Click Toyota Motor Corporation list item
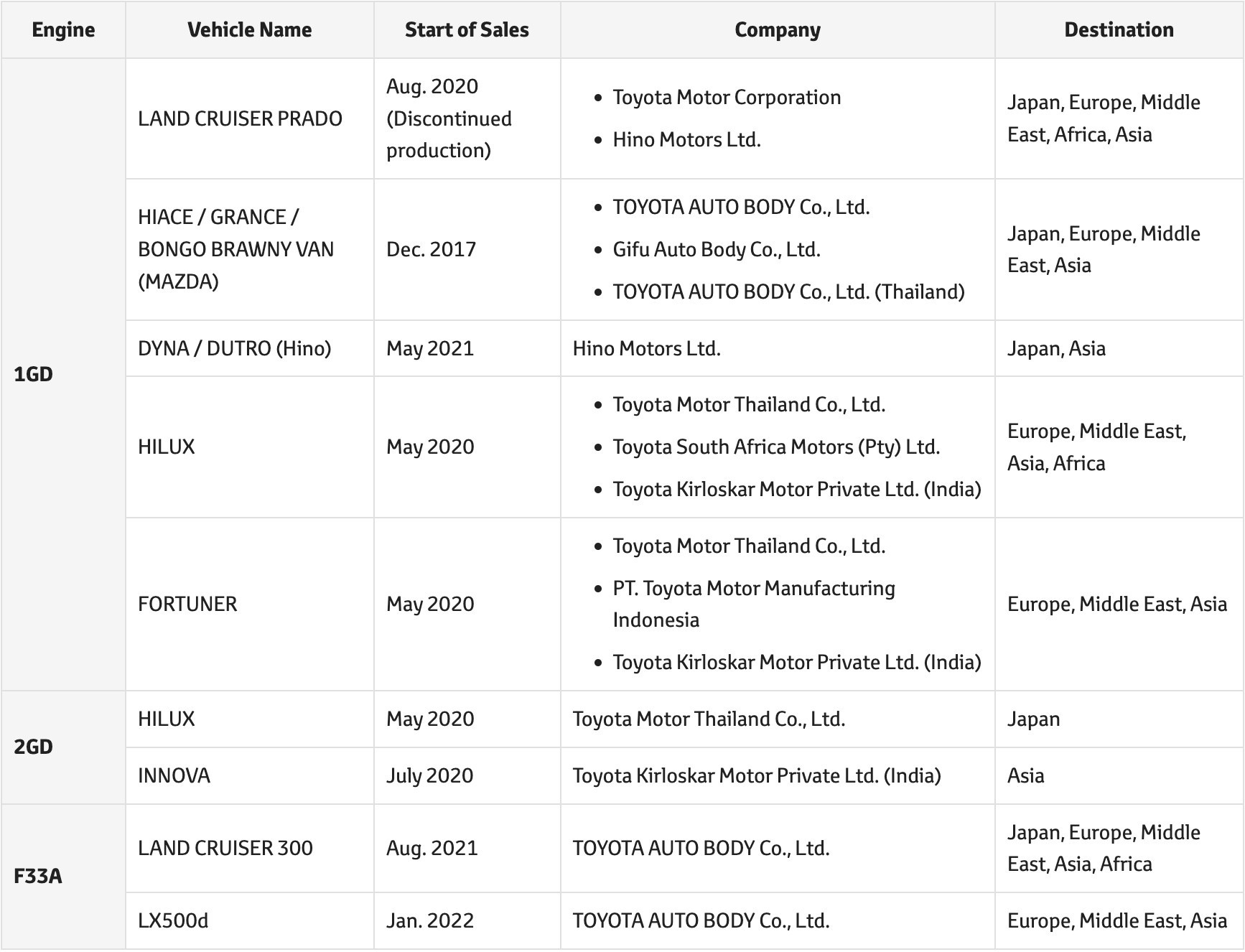The image size is (1245, 952). (x=727, y=97)
